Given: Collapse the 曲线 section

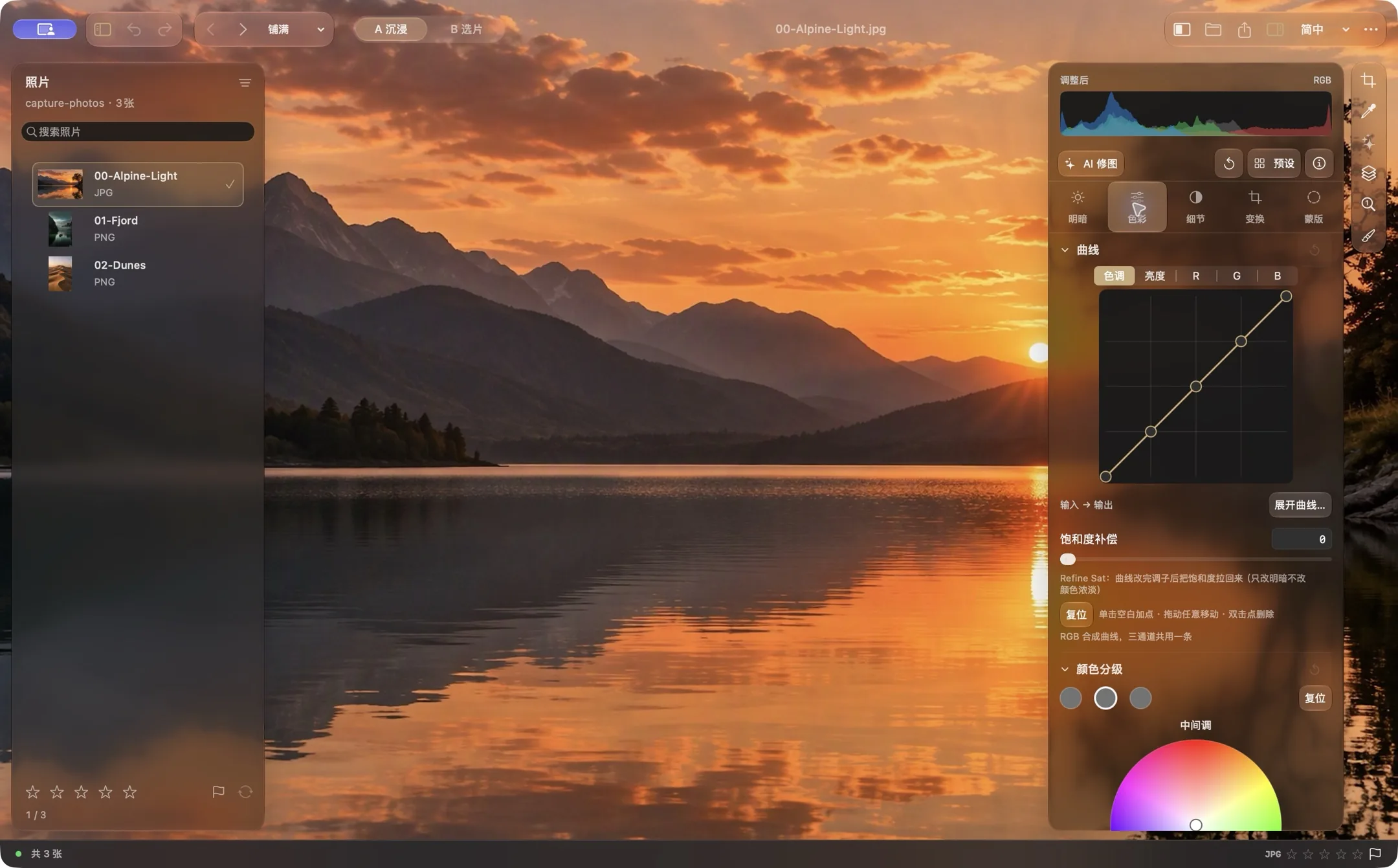Looking at the screenshot, I should [1065, 250].
